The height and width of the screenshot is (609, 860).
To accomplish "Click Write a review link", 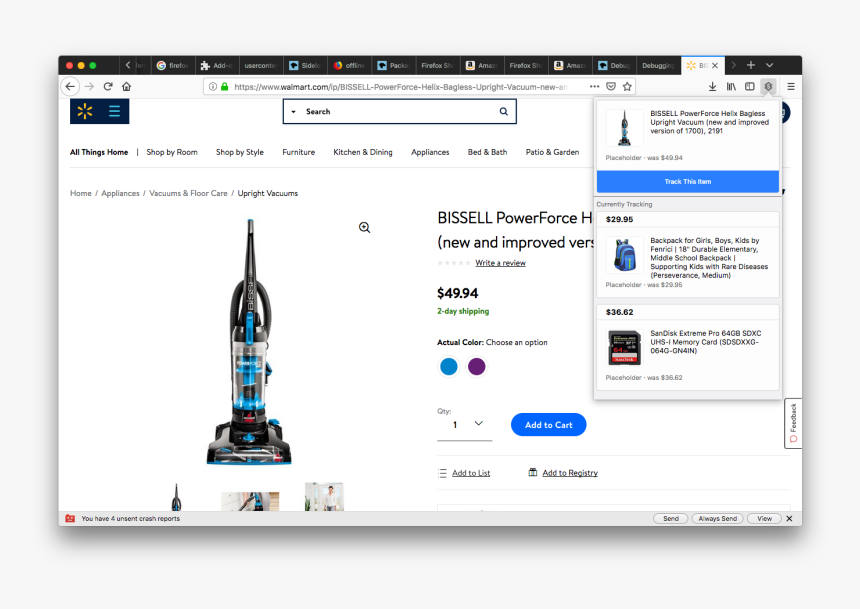I will click(x=500, y=263).
